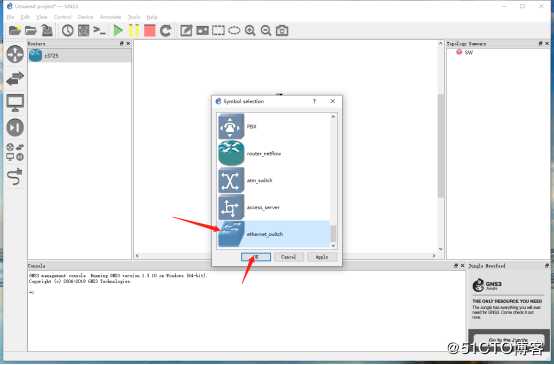Image resolution: width=554 pixels, height=365 pixels.
Task: Select the Add a note tool
Action: [x=186, y=30]
